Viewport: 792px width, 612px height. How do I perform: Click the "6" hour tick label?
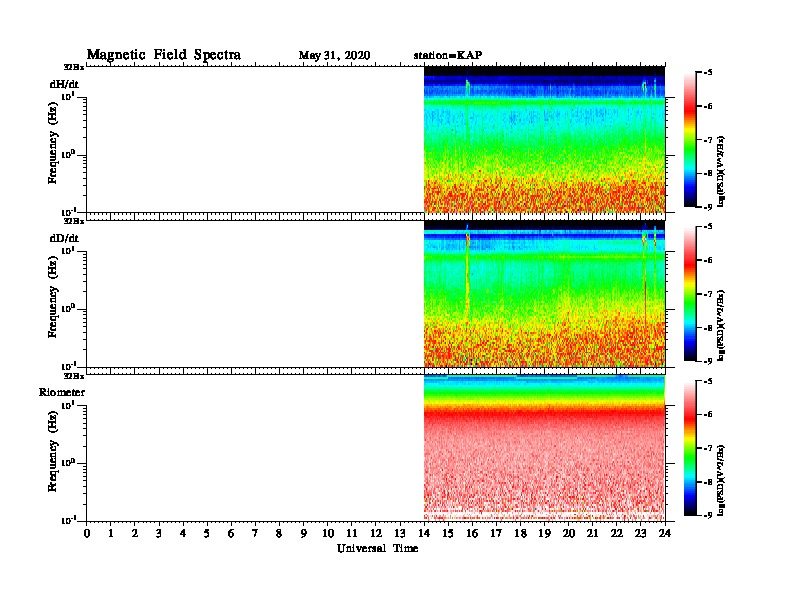point(231,533)
